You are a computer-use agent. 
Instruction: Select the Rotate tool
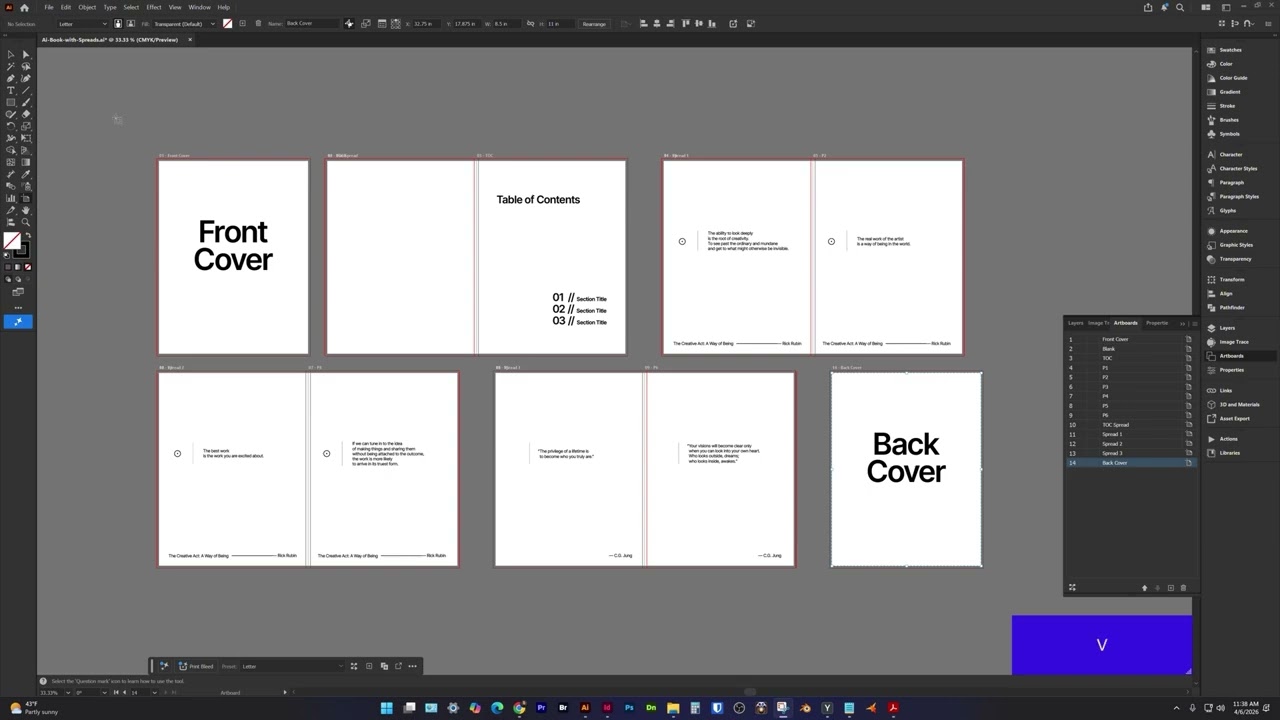point(10,126)
